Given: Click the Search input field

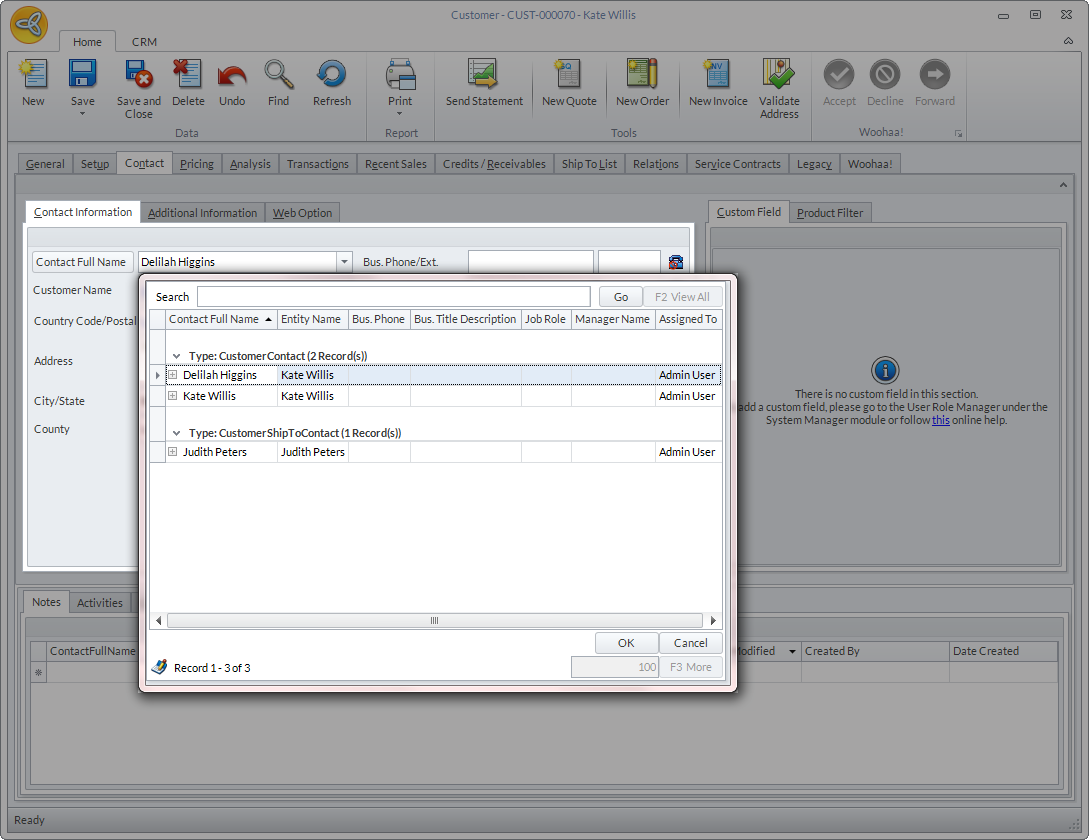Looking at the screenshot, I should click(x=393, y=297).
